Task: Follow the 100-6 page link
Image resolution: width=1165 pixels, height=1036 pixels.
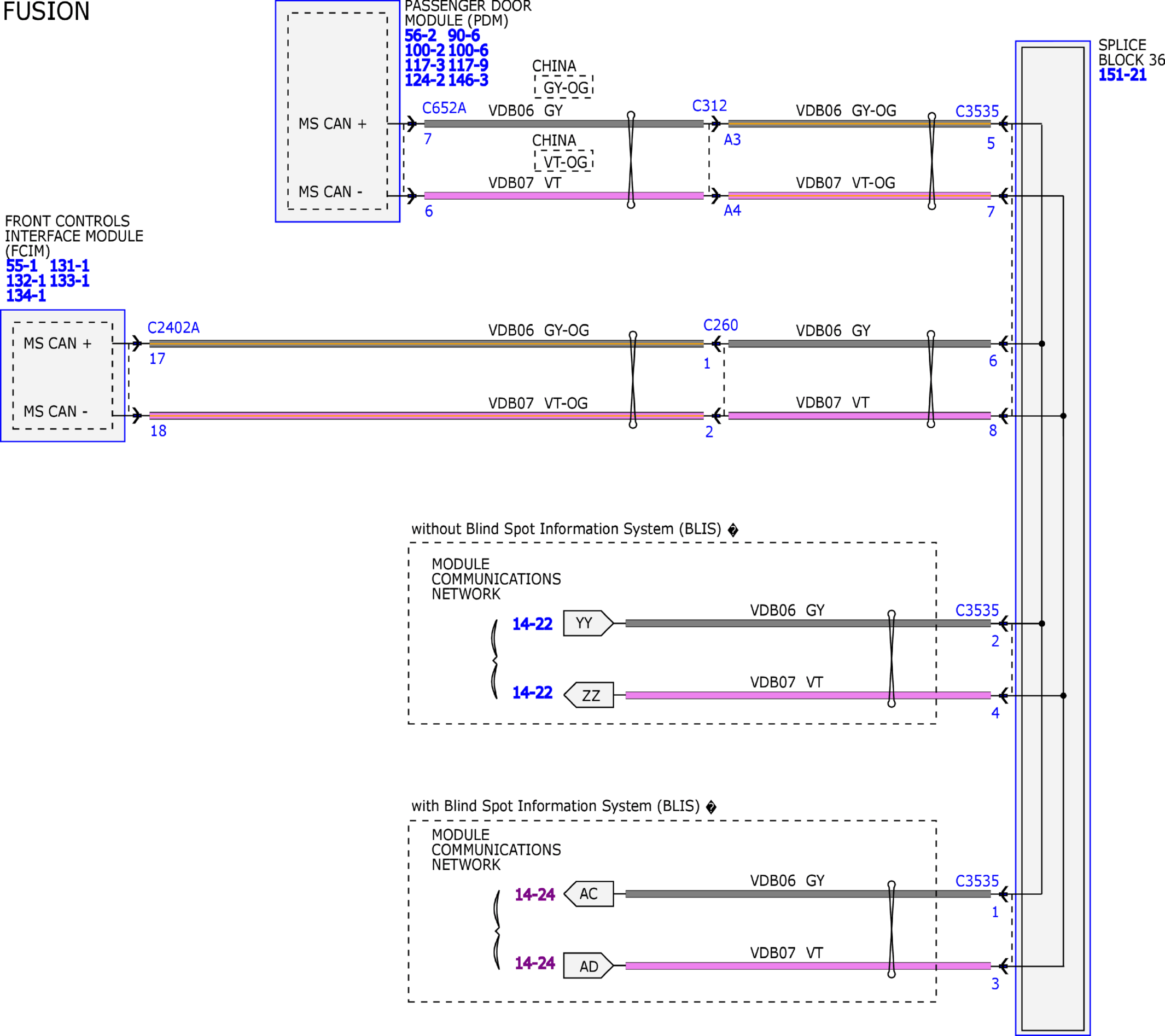Action: pyautogui.click(x=468, y=51)
